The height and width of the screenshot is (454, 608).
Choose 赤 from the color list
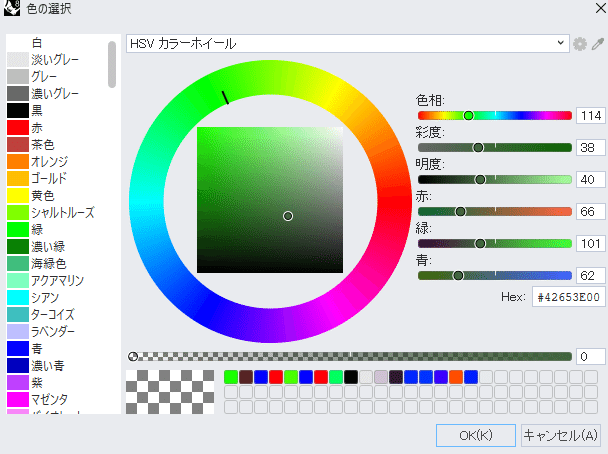coord(56,128)
